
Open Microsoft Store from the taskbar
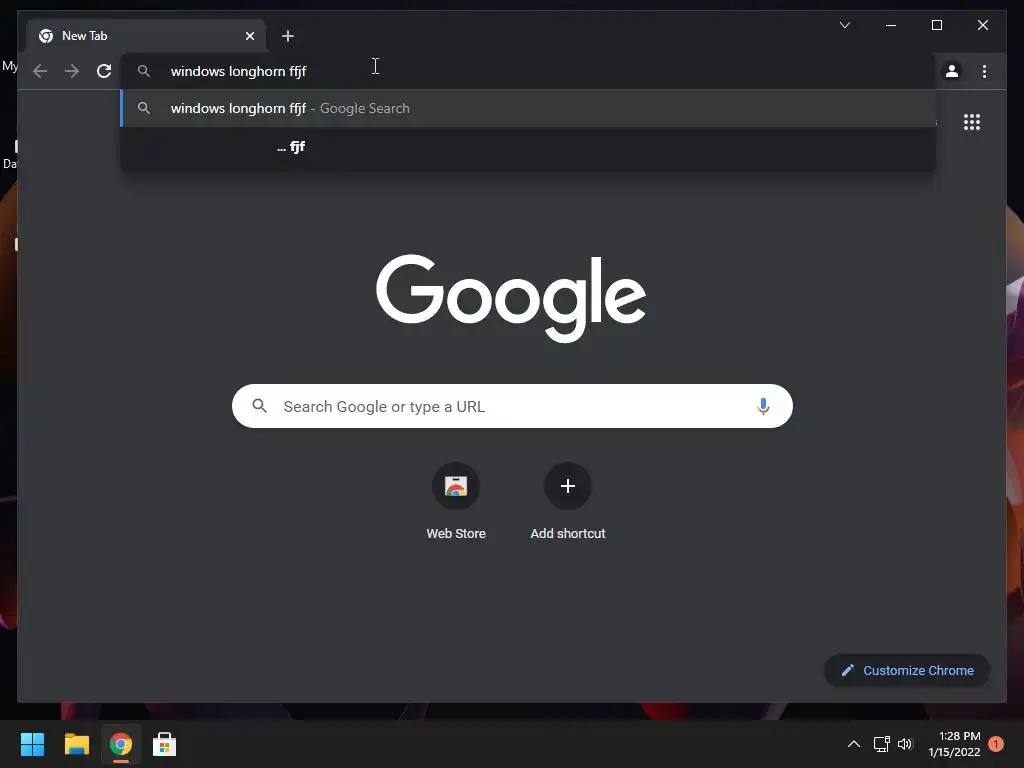(164, 744)
